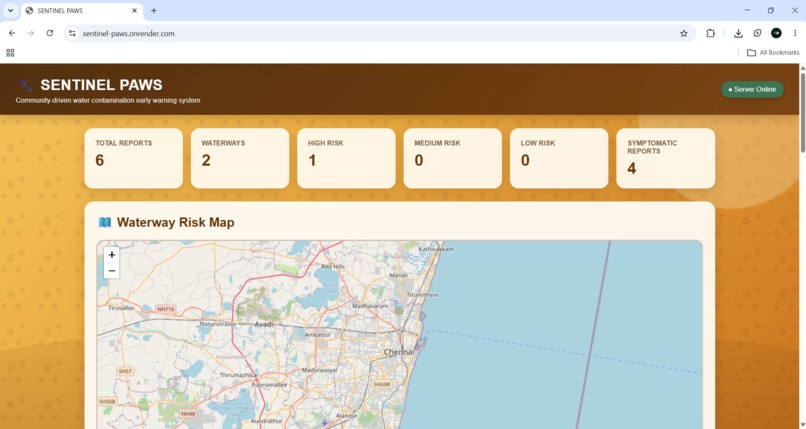Go back to the previous page
The height and width of the screenshot is (429, 806).
click(x=12, y=33)
